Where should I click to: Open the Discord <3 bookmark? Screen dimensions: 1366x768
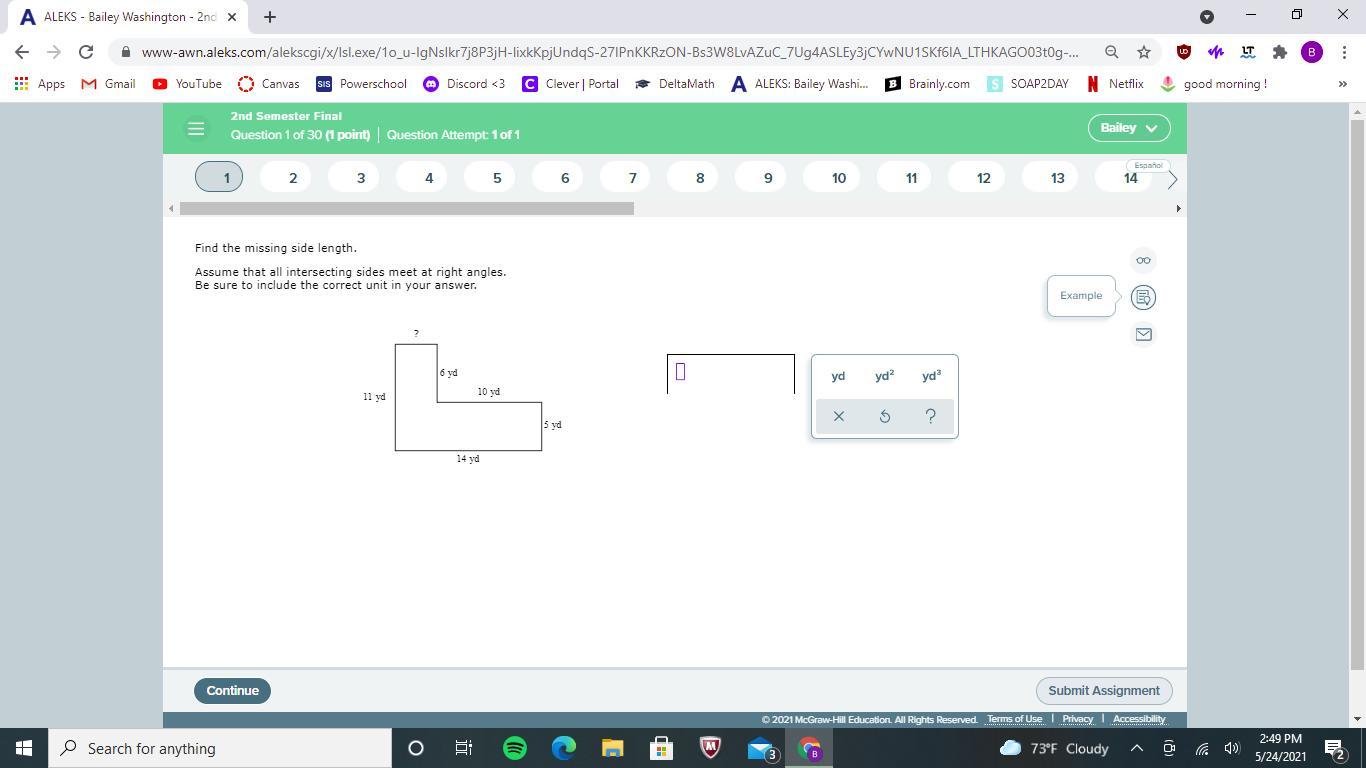coord(464,84)
